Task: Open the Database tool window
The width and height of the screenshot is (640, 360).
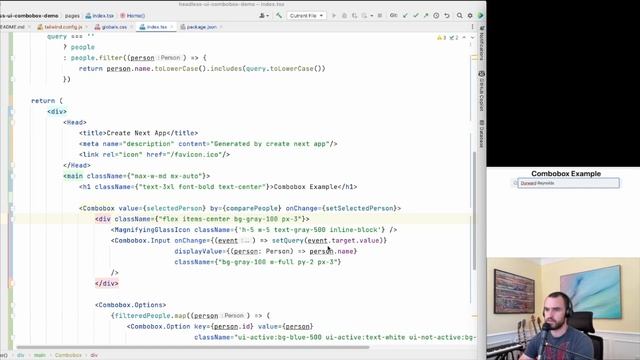Action: point(482,134)
